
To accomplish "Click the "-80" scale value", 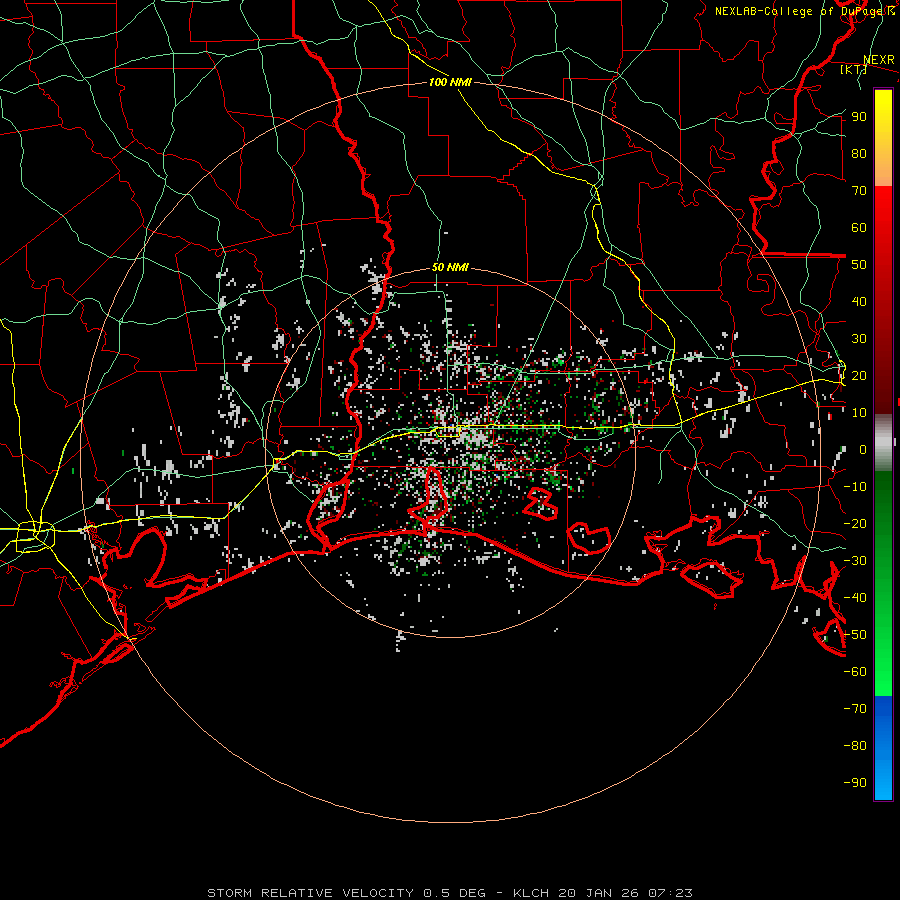I will click(855, 746).
